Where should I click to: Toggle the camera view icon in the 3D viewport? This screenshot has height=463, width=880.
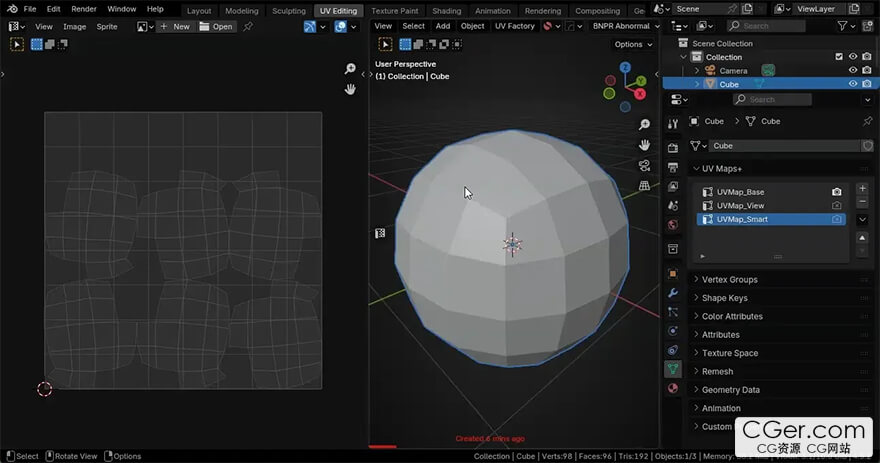click(645, 166)
